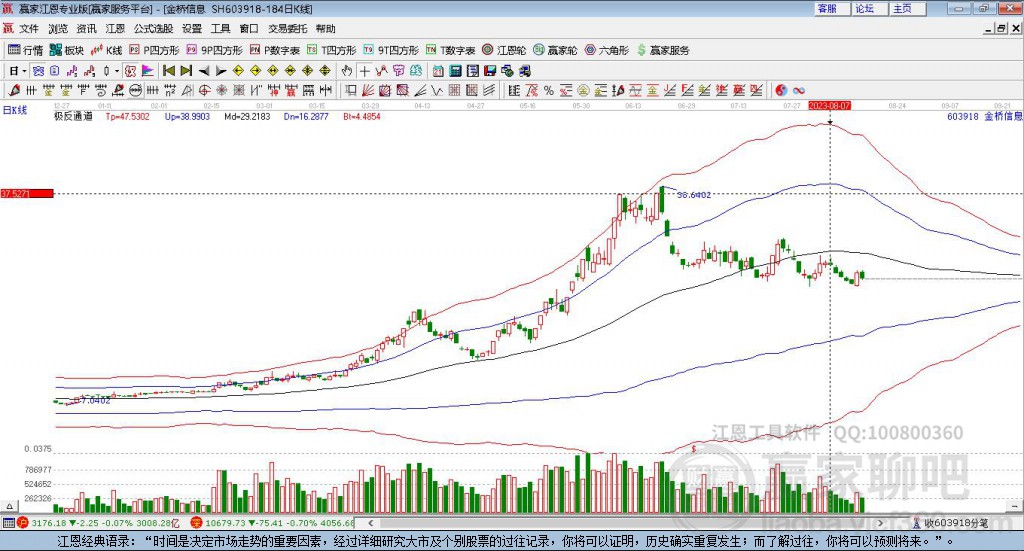
Task: Switch to K线 candlestick chart view
Action: (x=106, y=50)
